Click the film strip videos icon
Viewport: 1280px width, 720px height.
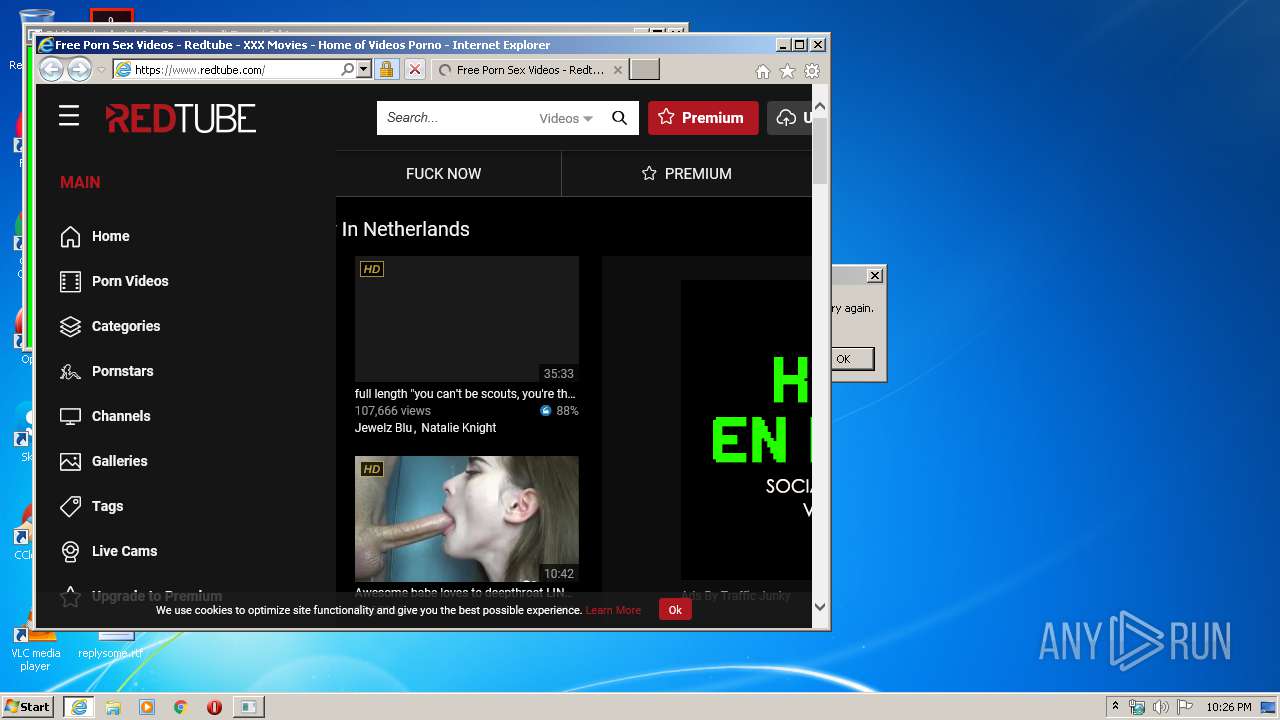point(70,282)
